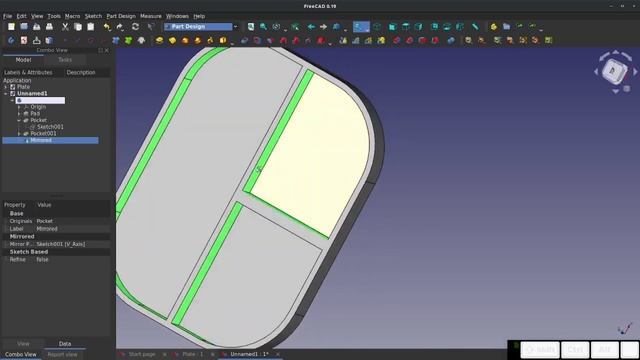Click the Fit all zoom icon

pos(251,27)
